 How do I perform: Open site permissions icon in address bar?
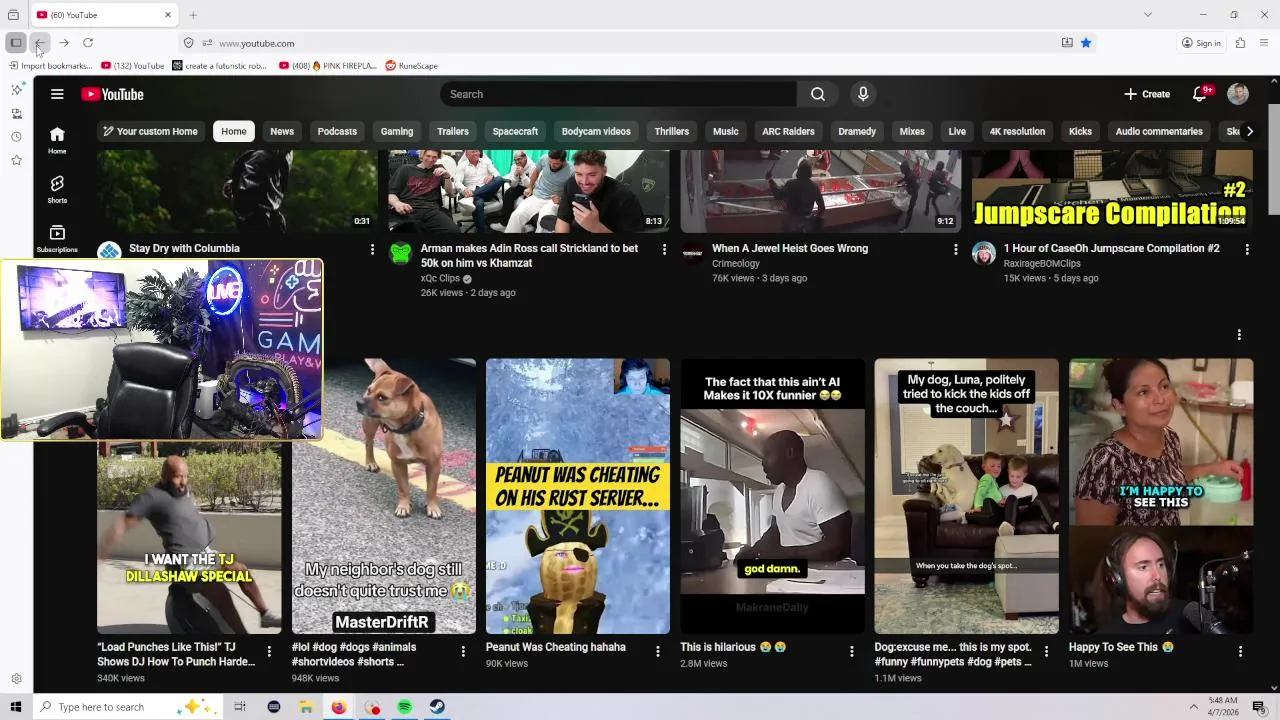pos(207,43)
